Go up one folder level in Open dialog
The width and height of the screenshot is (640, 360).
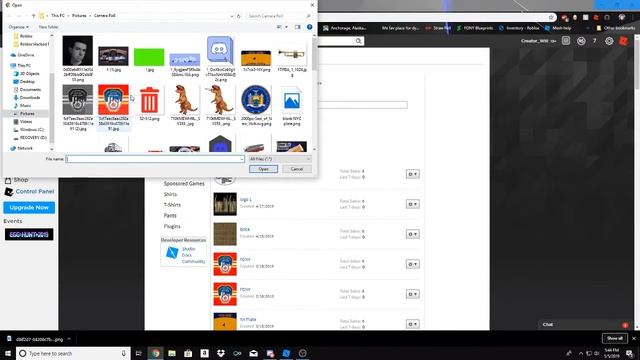[33, 16]
